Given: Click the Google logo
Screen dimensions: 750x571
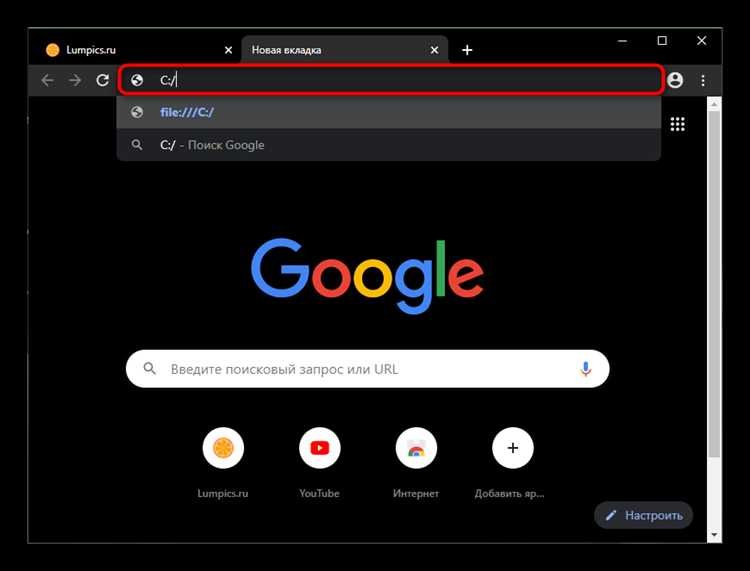Looking at the screenshot, I should point(367,275).
